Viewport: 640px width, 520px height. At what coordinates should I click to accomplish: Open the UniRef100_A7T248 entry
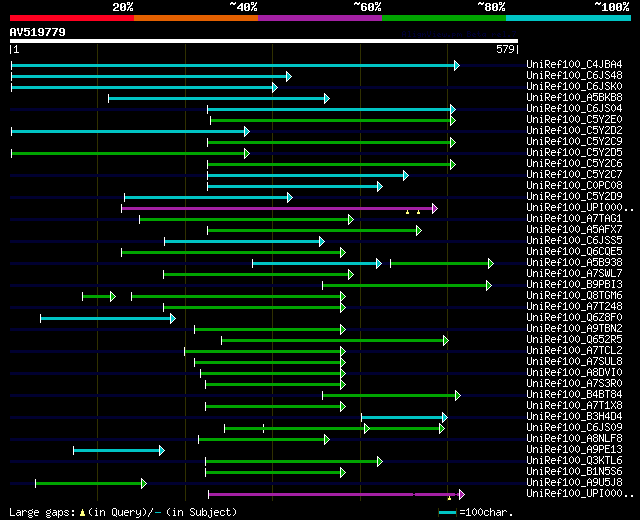[574, 307]
